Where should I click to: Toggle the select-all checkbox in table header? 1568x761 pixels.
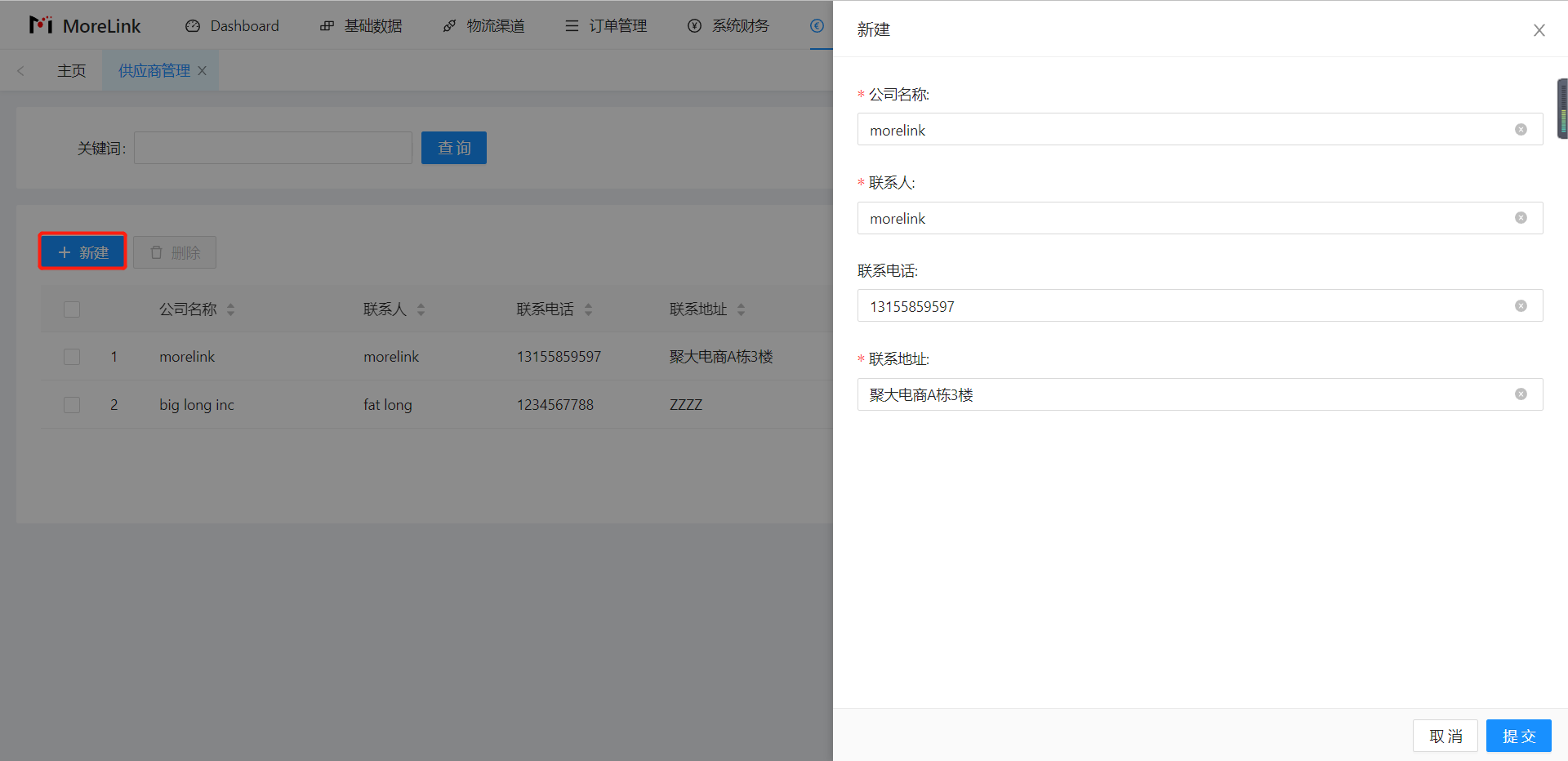[x=72, y=309]
